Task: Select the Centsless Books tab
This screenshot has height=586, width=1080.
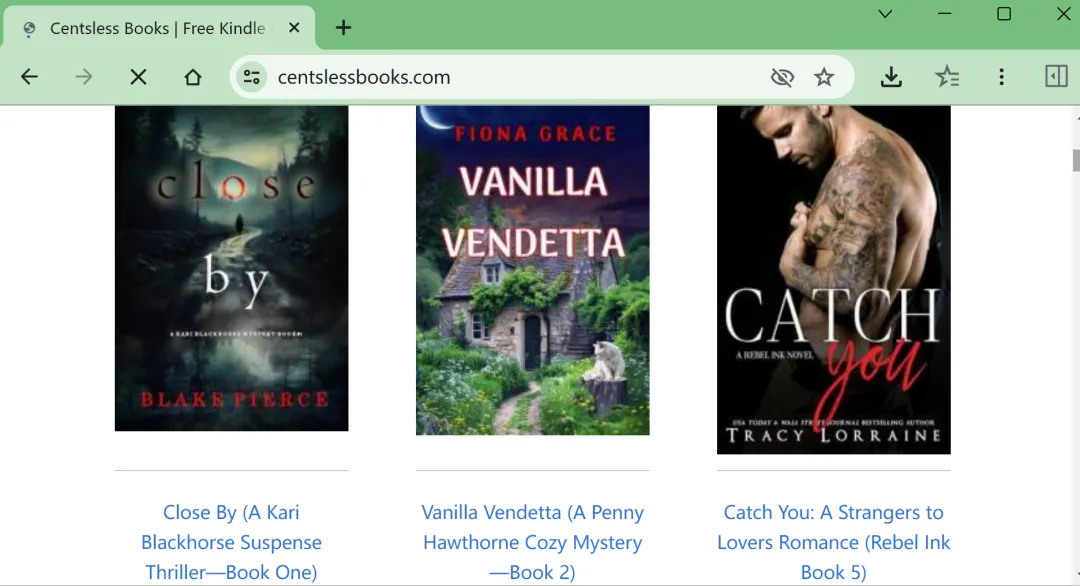Action: [159, 28]
